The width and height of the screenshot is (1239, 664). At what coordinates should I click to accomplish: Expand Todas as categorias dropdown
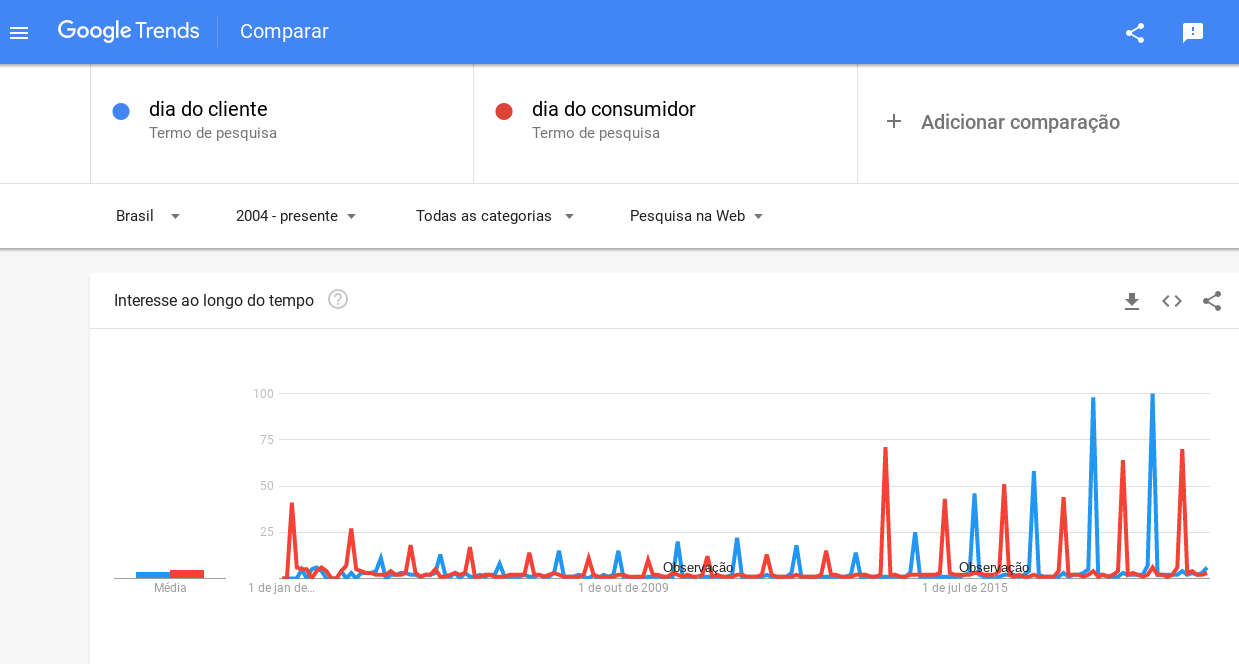click(495, 216)
